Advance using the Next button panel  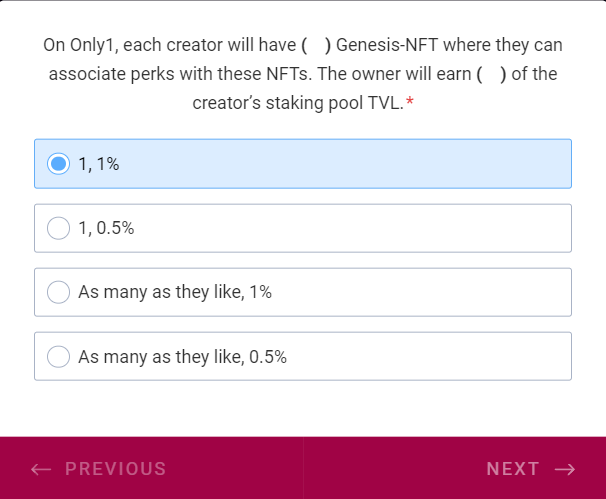(x=455, y=468)
